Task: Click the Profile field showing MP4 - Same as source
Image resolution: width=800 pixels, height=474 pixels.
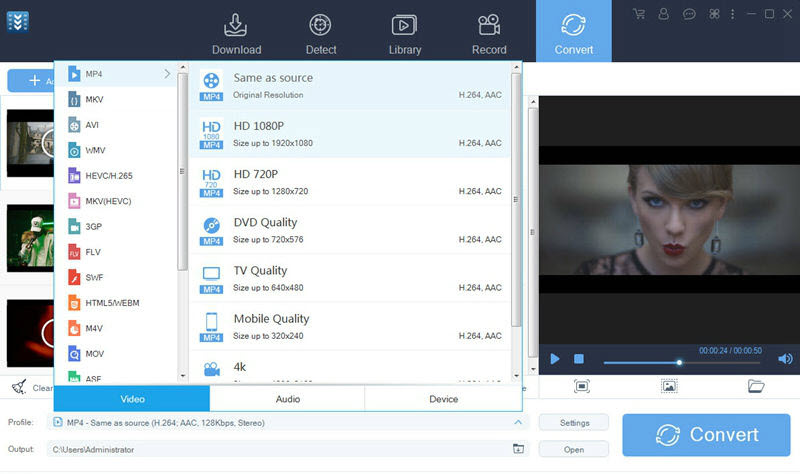Action: pos(288,422)
